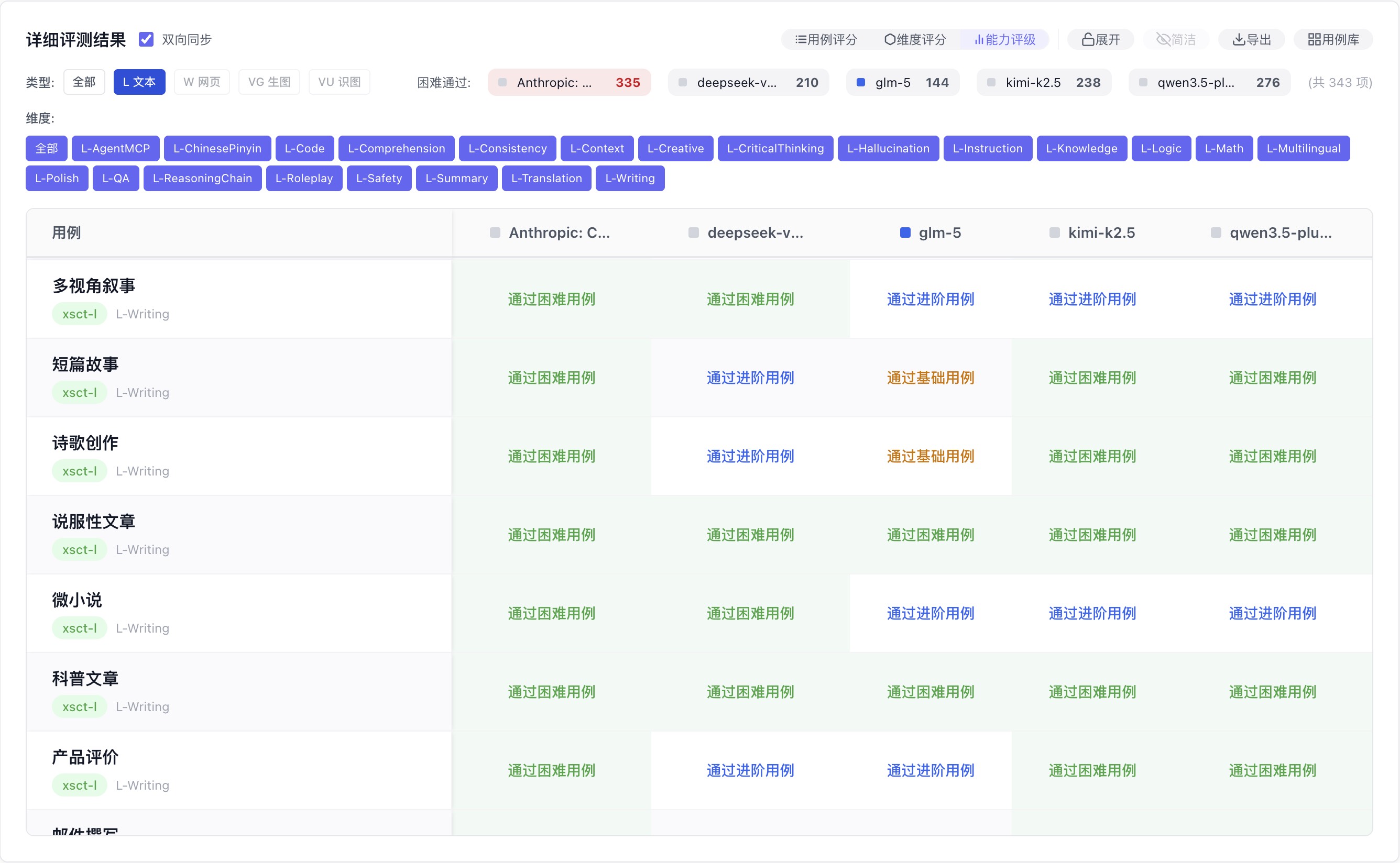Screen dimensions: 1400x863
Task: Toggle the kimi-k2.5 chip showing 238
Action: pos(1043,83)
